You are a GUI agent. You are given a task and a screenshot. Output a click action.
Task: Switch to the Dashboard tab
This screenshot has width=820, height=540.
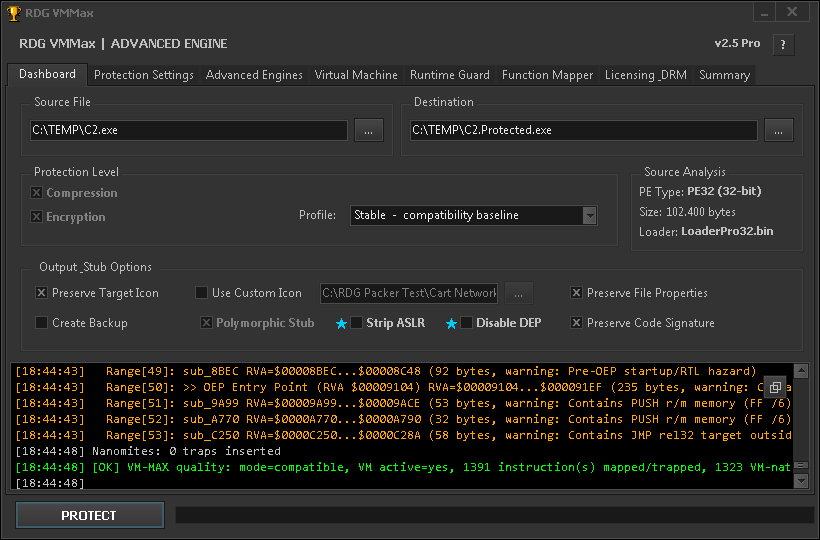[x=48, y=74]
